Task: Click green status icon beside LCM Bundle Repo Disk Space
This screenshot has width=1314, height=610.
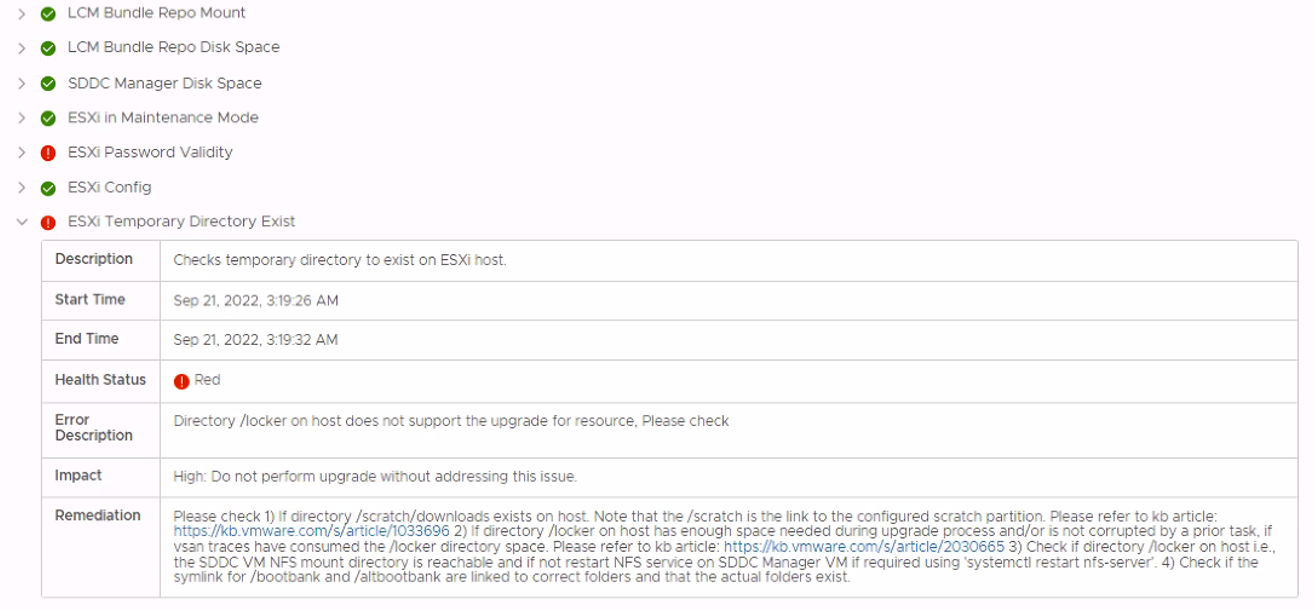Action: (48, 48)
